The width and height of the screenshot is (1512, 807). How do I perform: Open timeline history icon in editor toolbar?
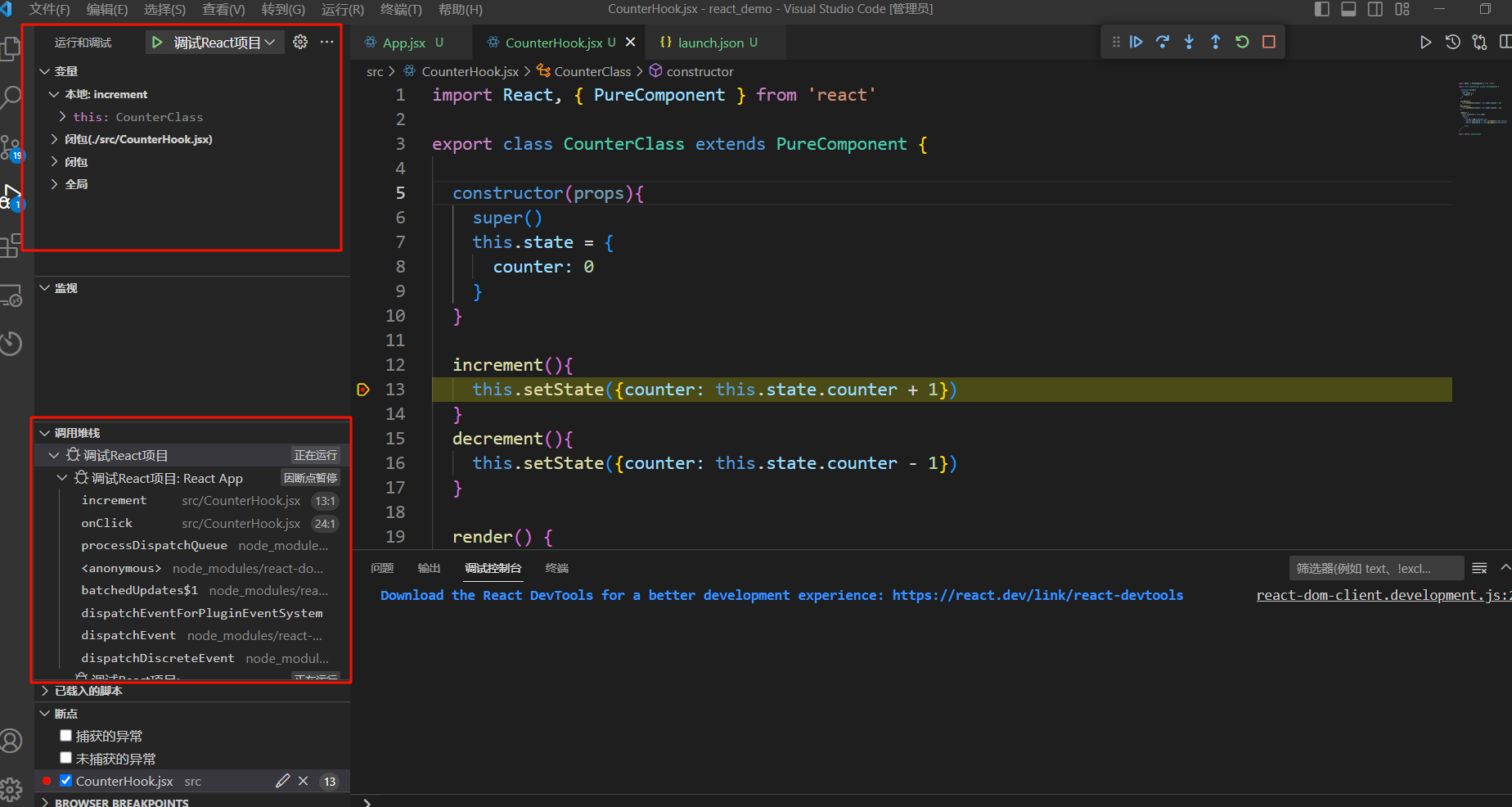click(1452, 43)
